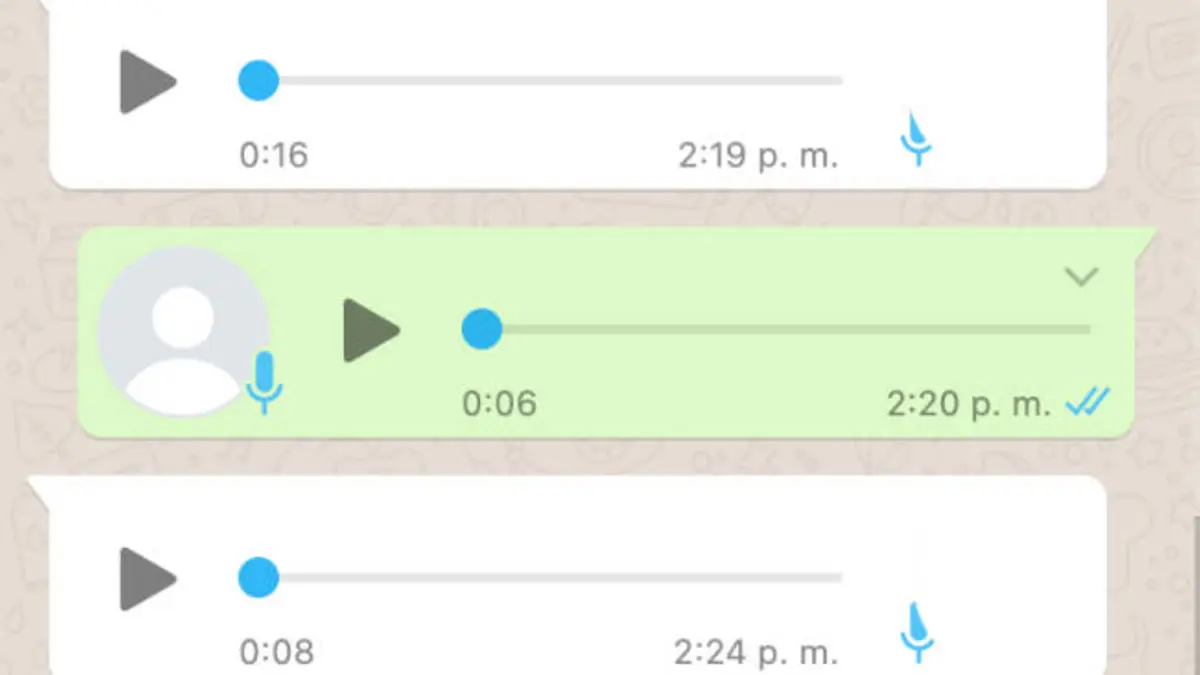This screenshot has width=1200, height=675.
Task: Open the gray profile picture avatar
Action: coord(183,332)
